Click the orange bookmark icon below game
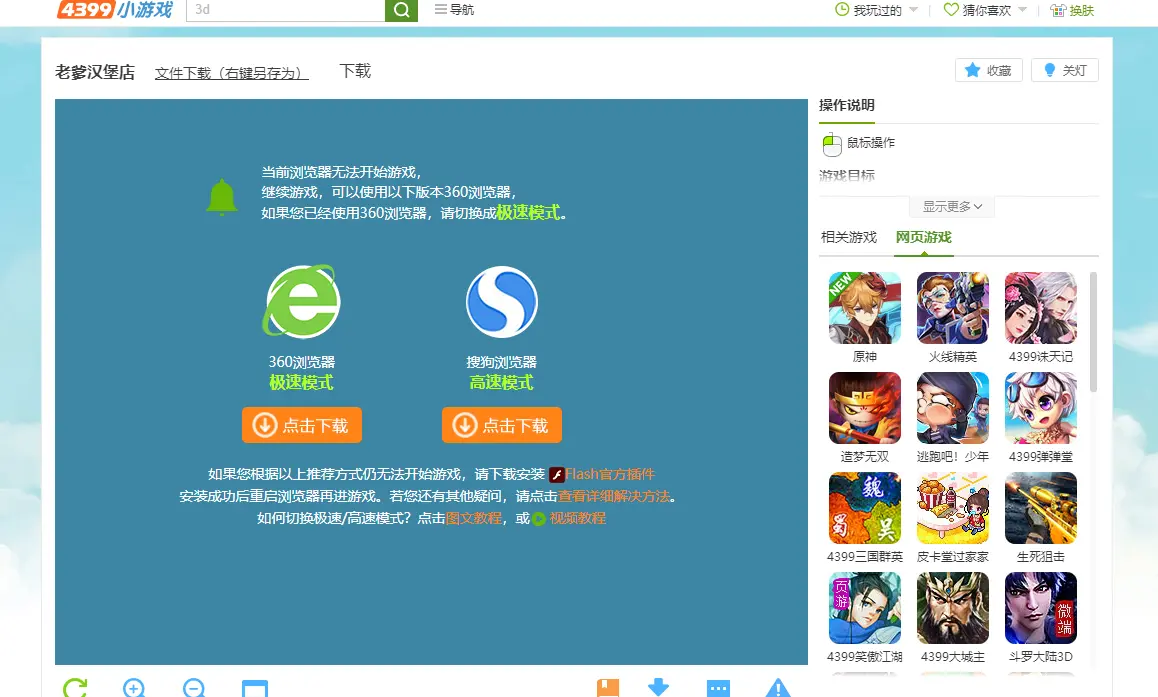Viewport: 1158px width, 697px height. click(608, 687)
